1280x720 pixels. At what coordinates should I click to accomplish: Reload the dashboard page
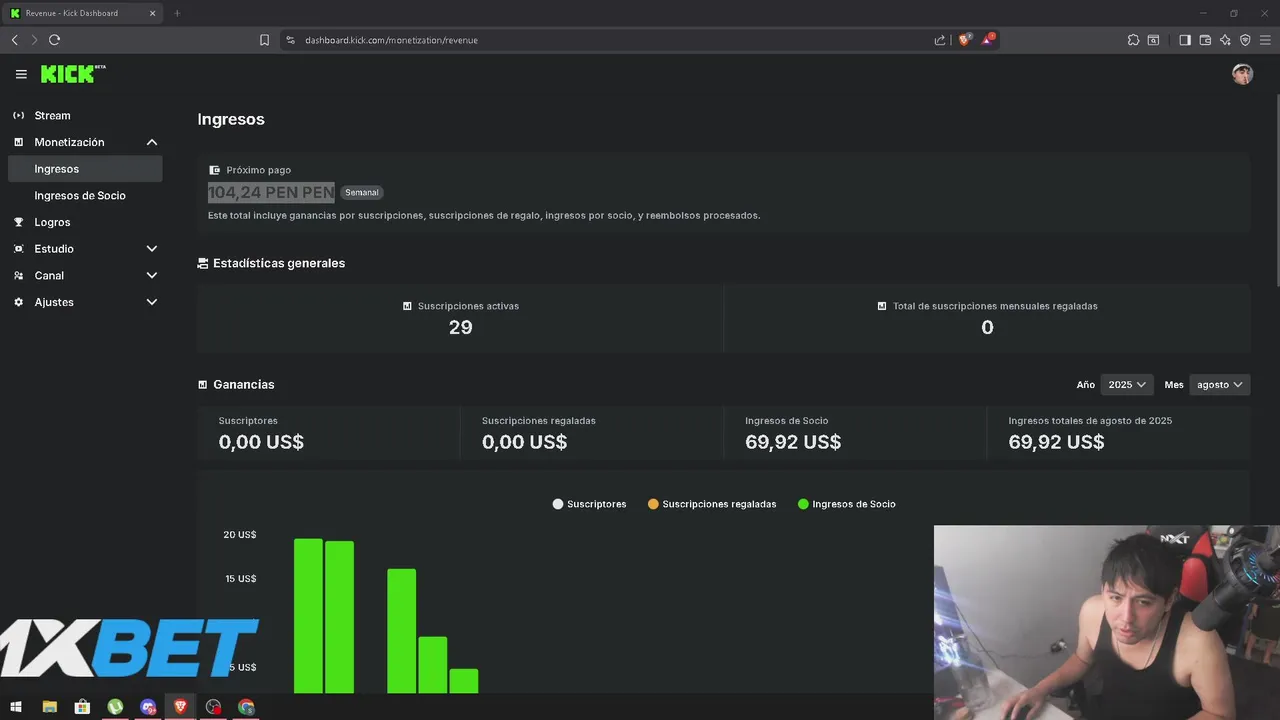[55, 40]
